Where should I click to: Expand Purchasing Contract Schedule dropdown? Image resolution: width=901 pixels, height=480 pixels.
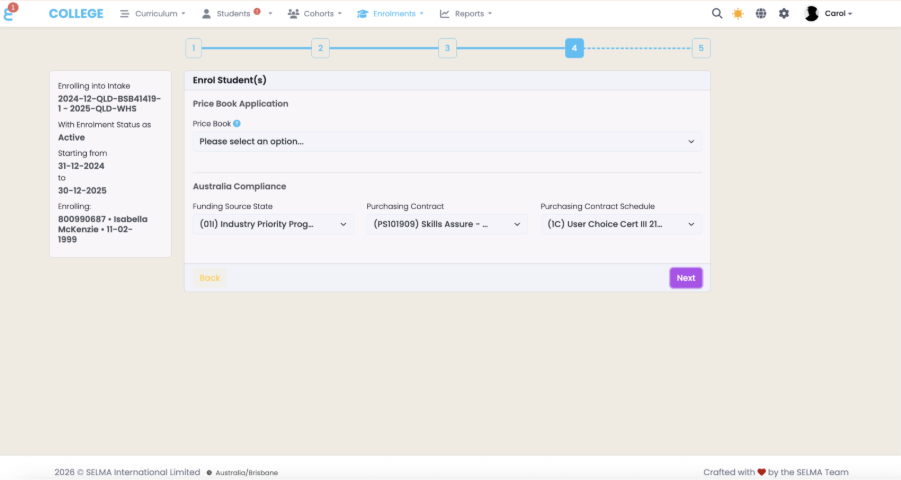(620, 225)
